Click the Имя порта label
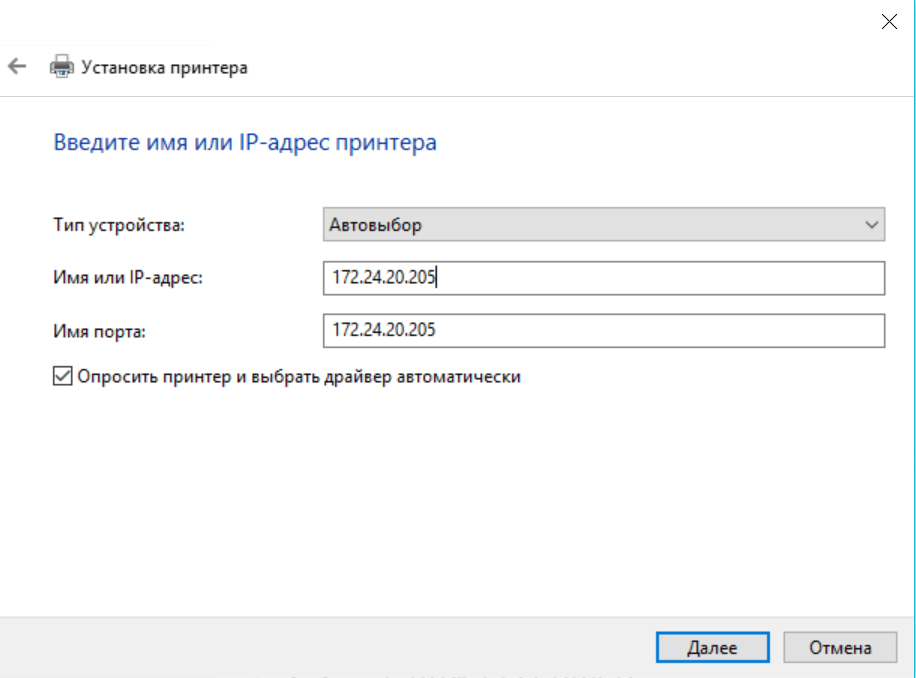 [99, 331]
